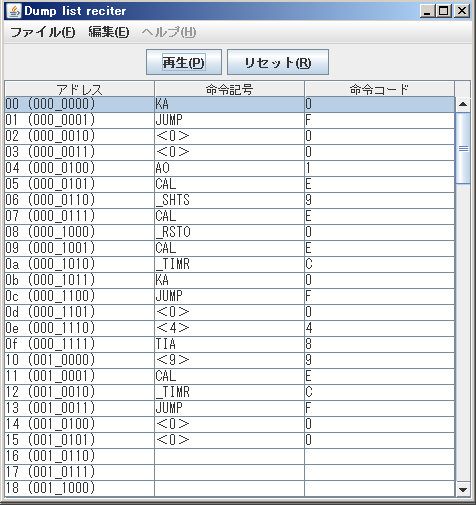Click the 命令記号 column header

click(x=229, y=89)
